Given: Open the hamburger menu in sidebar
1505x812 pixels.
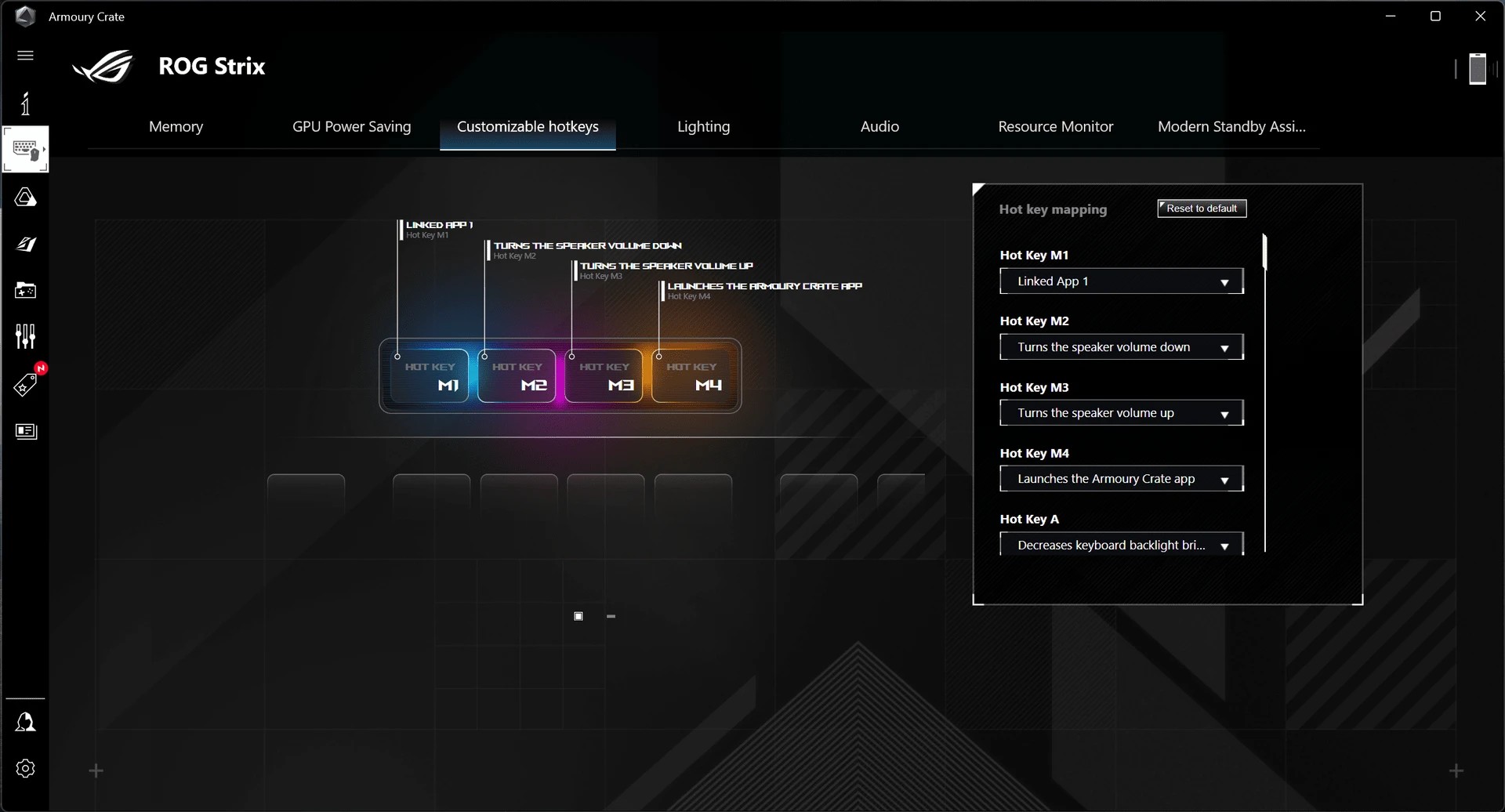Looking at the screenshot, I should (x=25, y=56).
